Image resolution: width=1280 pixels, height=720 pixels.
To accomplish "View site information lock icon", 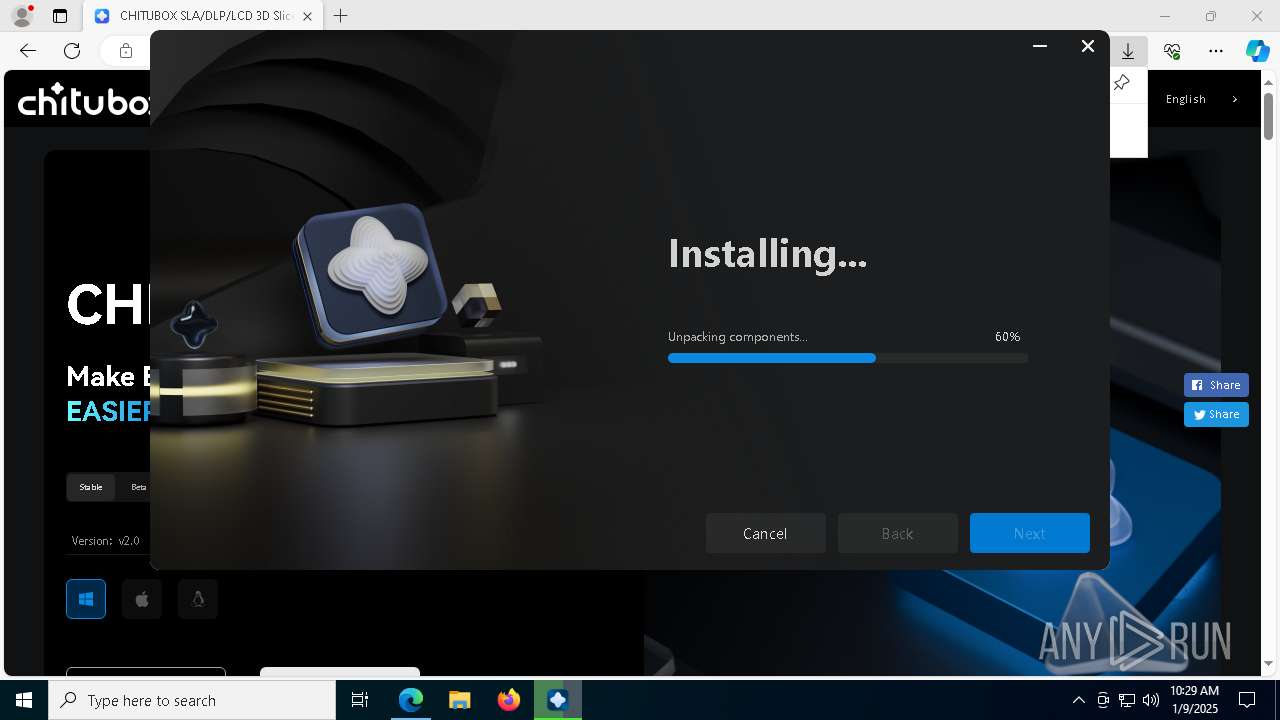I will [126, 51].
